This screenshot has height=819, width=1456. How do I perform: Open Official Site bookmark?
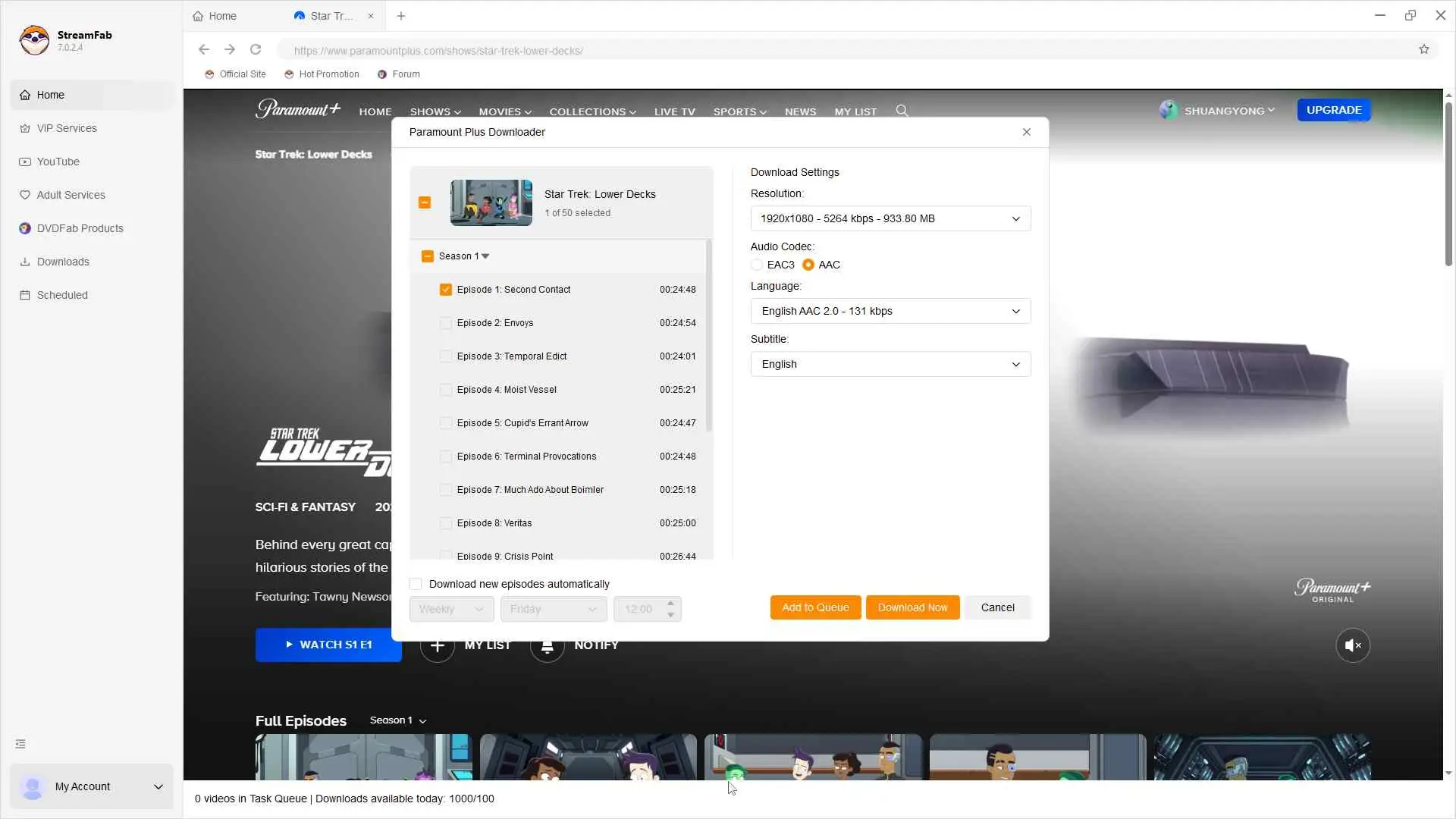235,74
